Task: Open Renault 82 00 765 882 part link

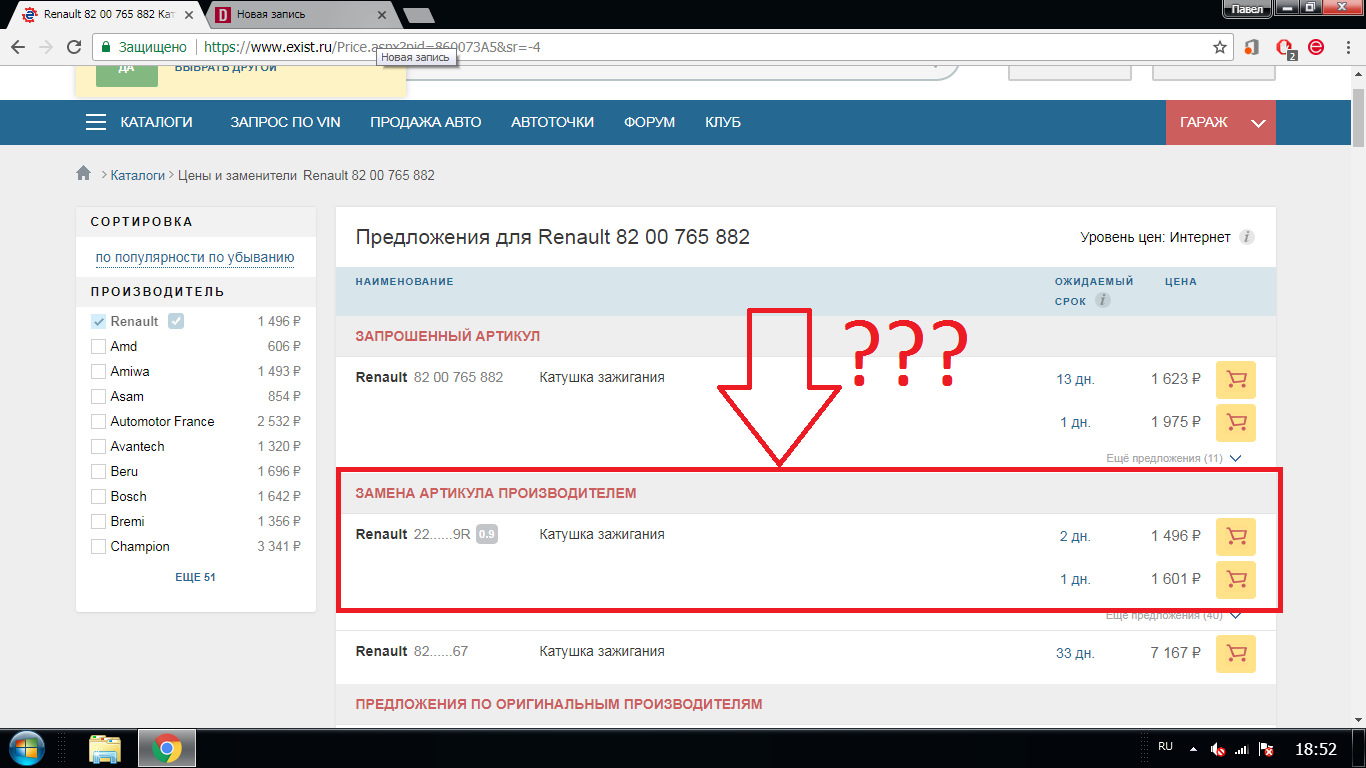Action: [x=430, y=377]
